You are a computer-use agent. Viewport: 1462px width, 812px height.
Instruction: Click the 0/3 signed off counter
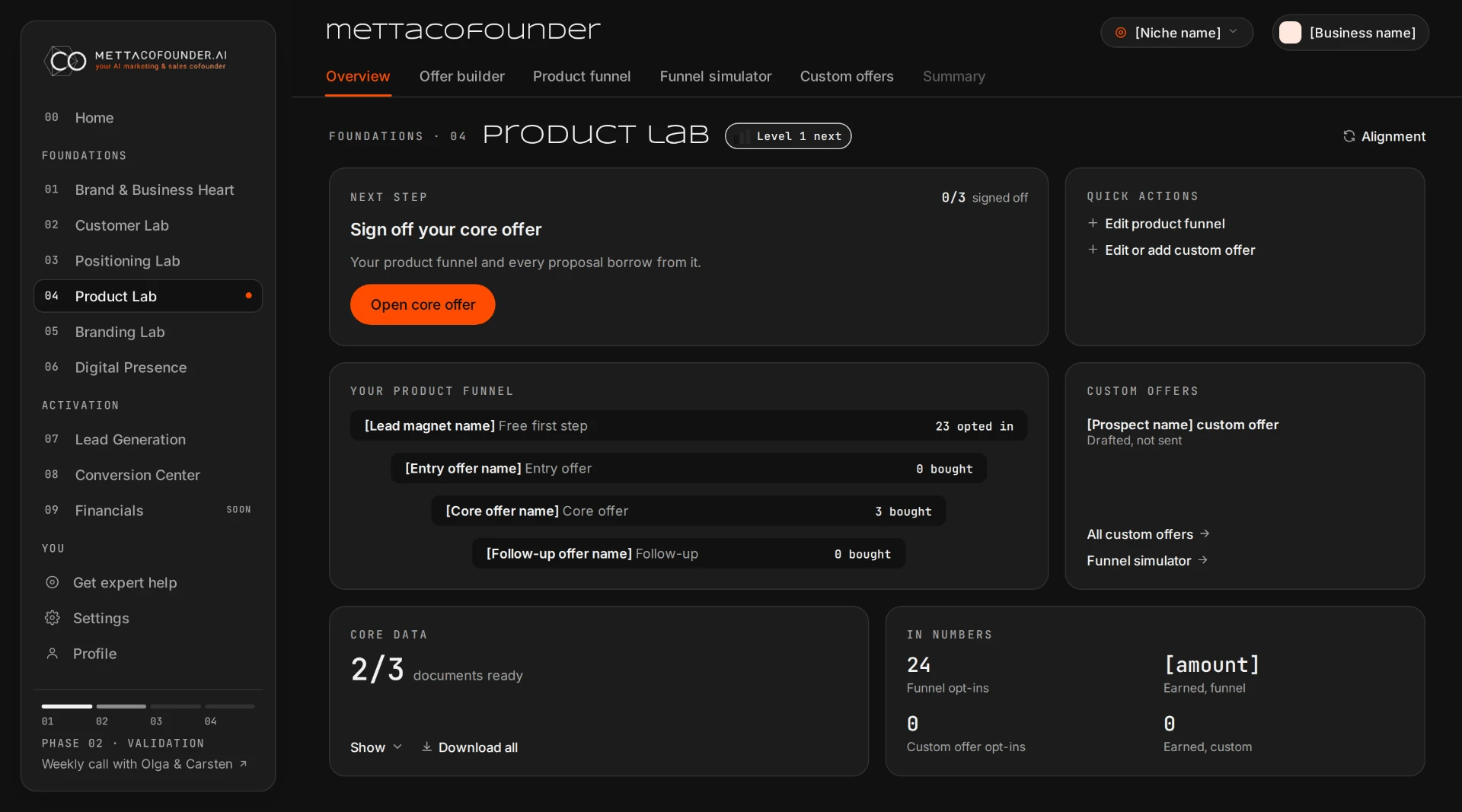pos(985,198)
